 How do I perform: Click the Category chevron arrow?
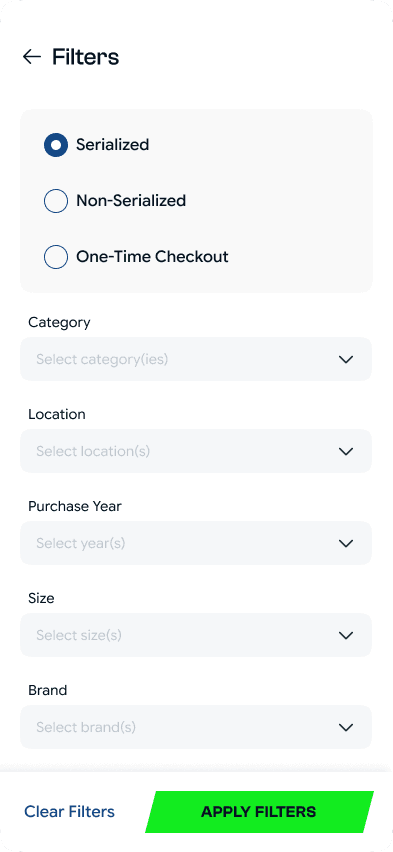click(346, 359)
